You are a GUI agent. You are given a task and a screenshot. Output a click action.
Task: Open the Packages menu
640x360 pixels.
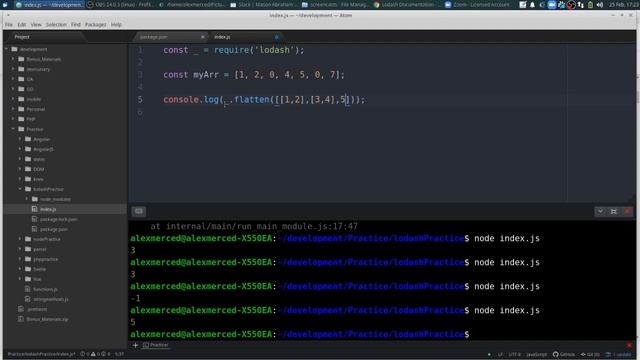96,24
